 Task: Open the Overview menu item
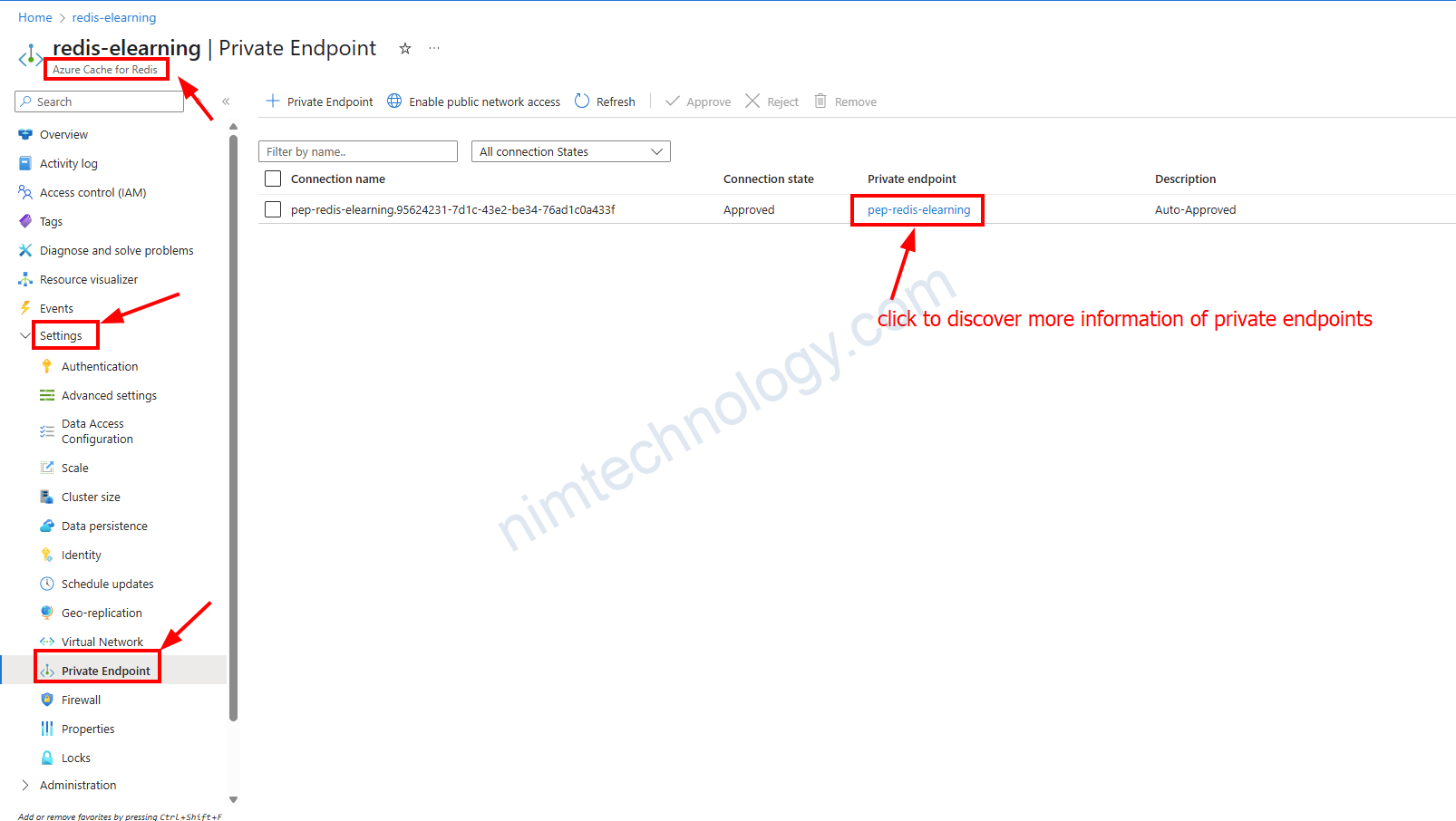[x=63, y=134]
